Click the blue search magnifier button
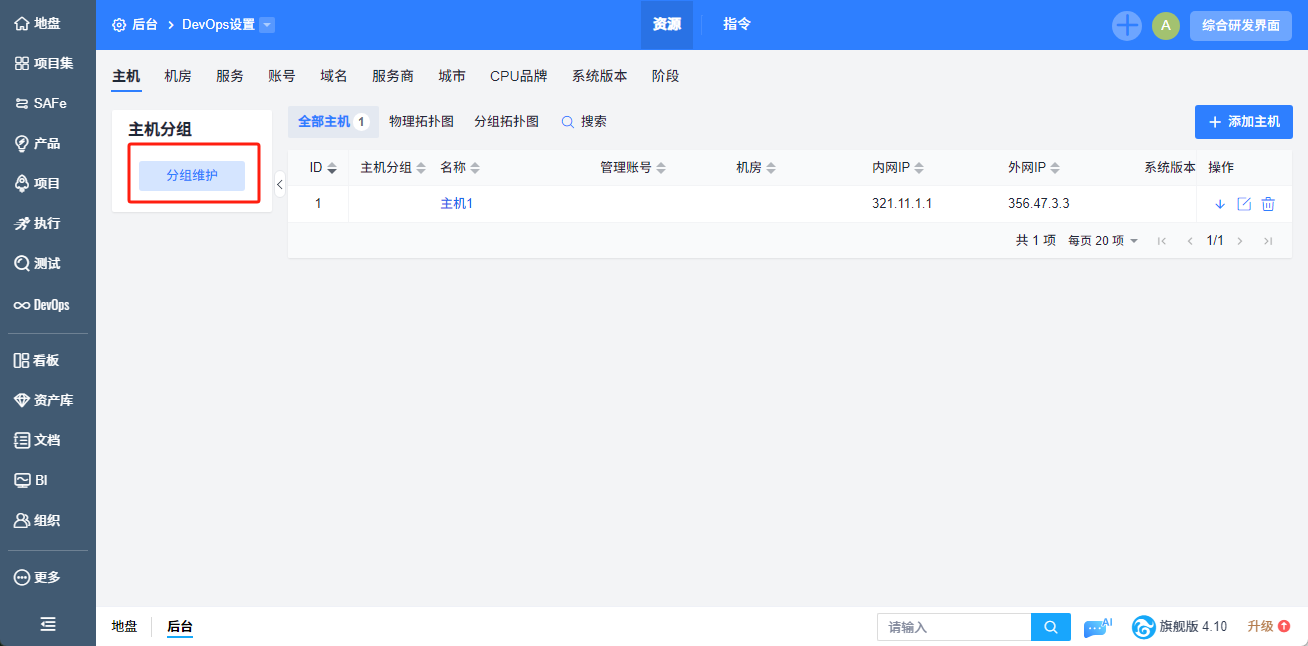This screenshot has width=1308, height=646. coord(1050,627)
